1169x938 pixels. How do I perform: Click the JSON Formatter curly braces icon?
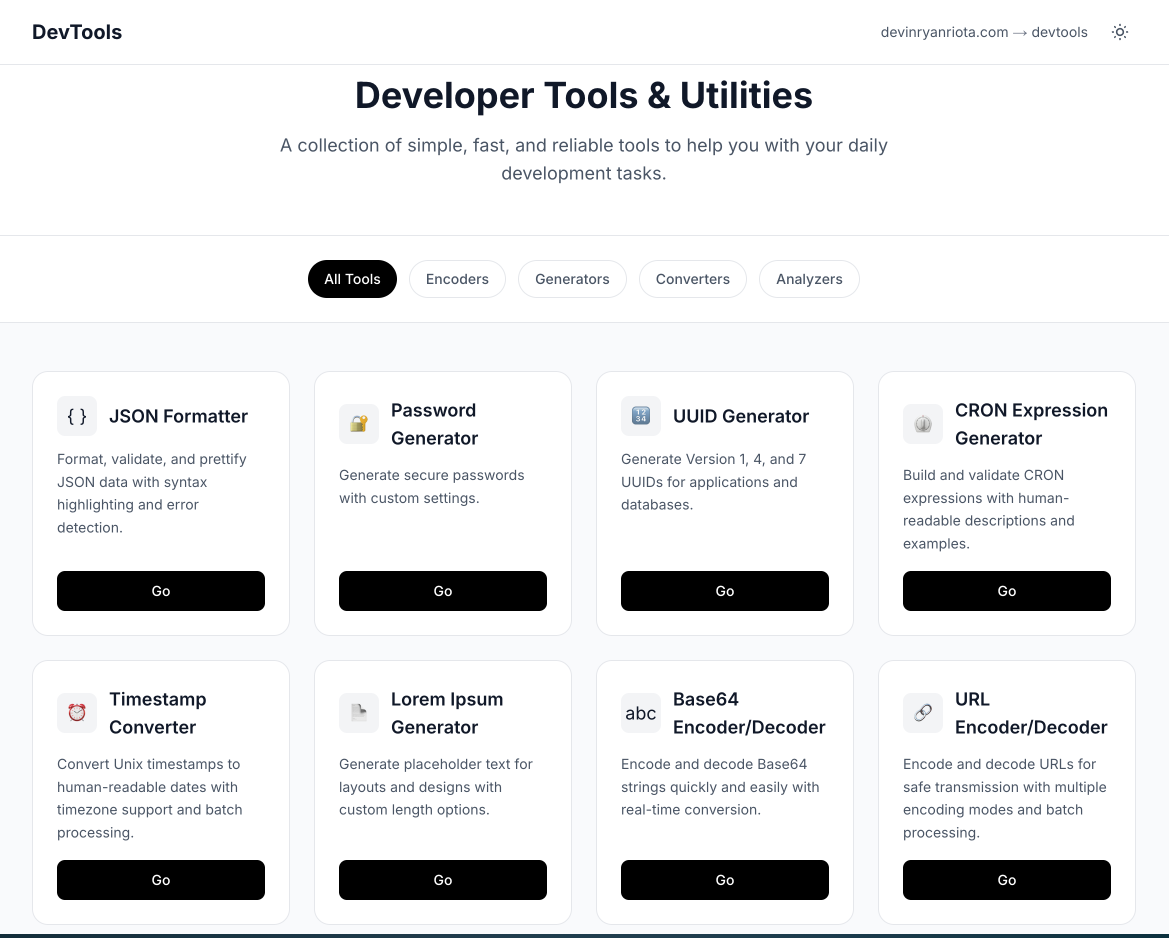(77, 416)
